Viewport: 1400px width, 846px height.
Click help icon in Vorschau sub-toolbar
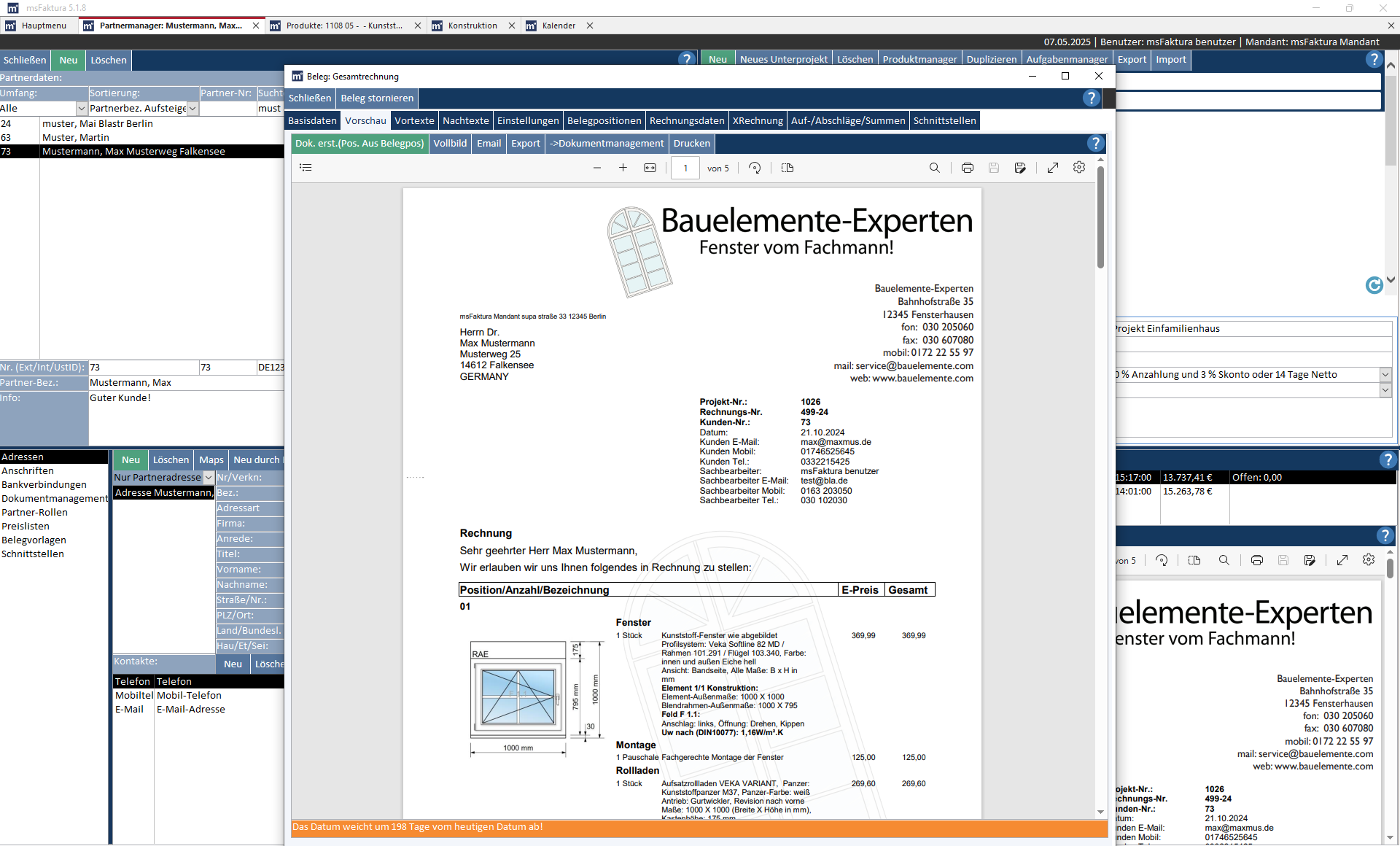[1095, 143]
